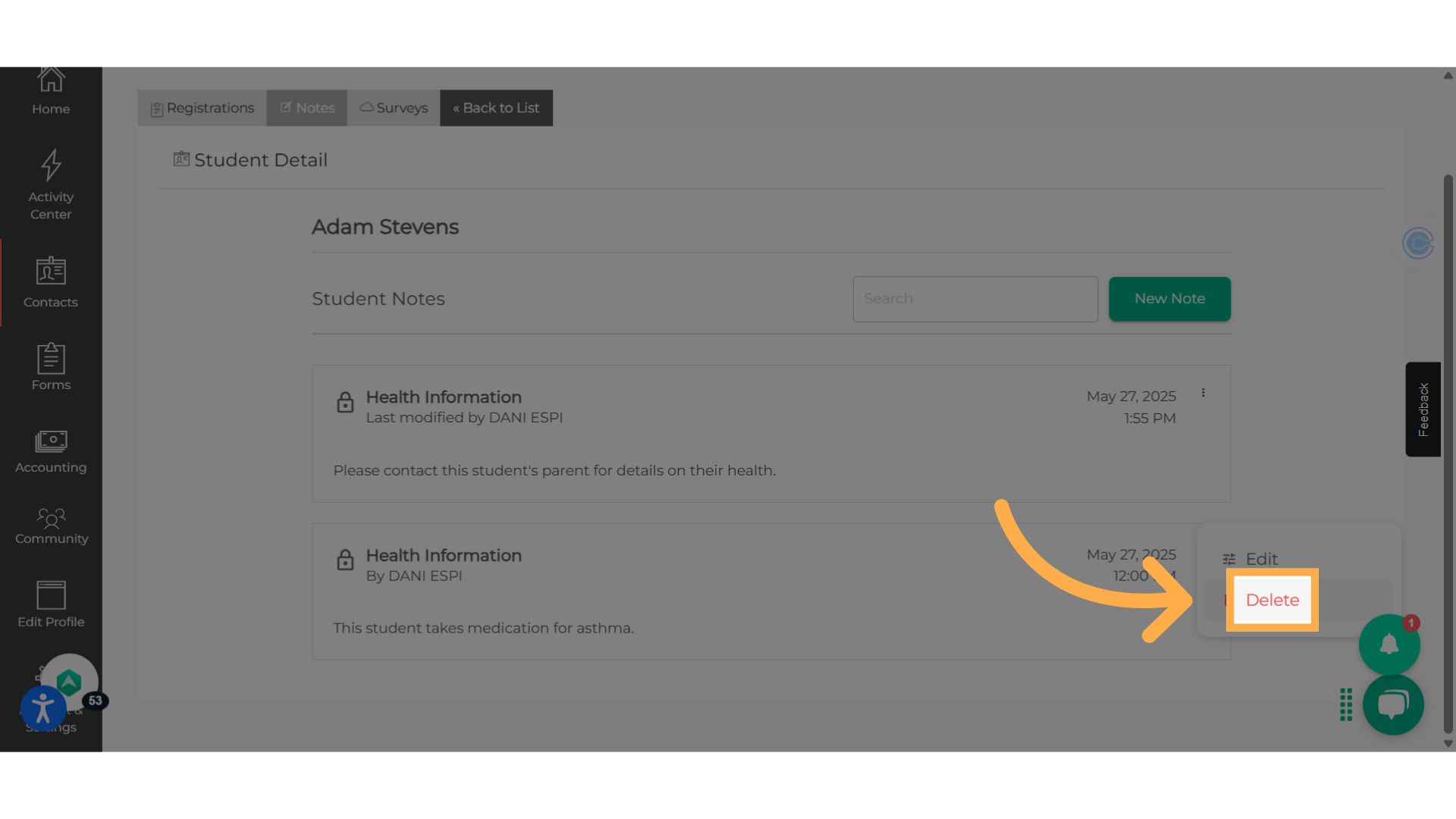Click 'Please contact this student's parent' note text

554,470
